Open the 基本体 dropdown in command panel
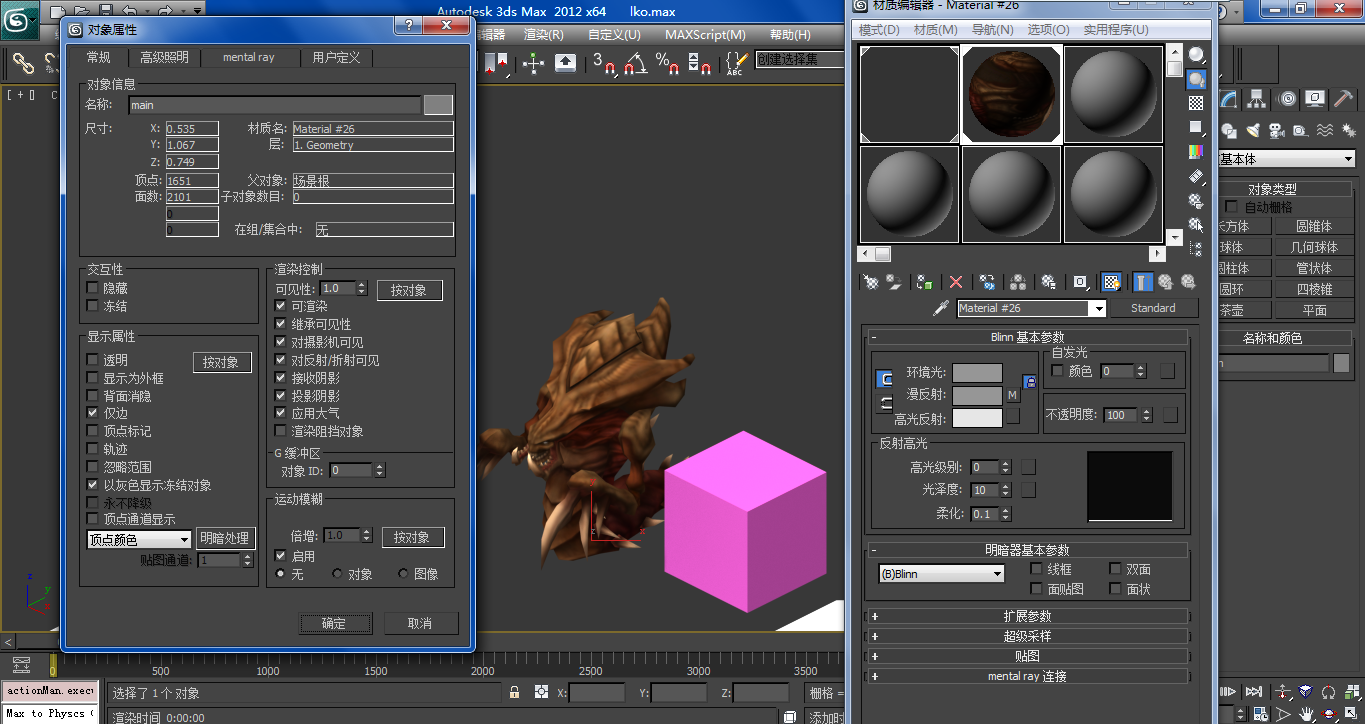 pos(1286,159)
